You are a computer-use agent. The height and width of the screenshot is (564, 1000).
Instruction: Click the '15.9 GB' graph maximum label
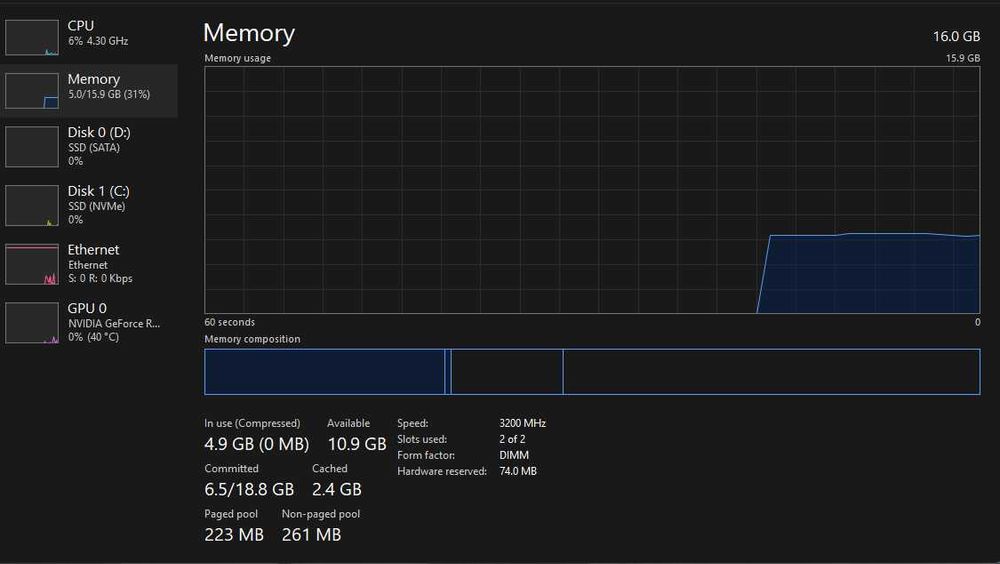click(x=963, y=58)
